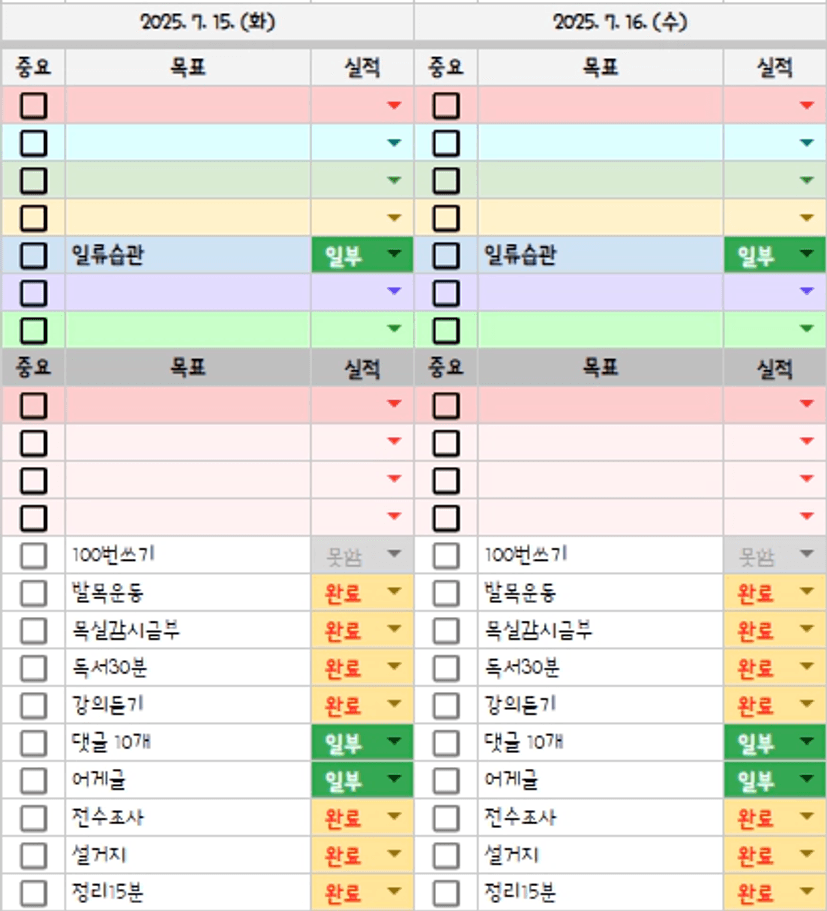Viewport: 827px width, 911px height.
Task: Toggle the 일류습관 checkbox for July 15
Action: [x=34, y=256]
